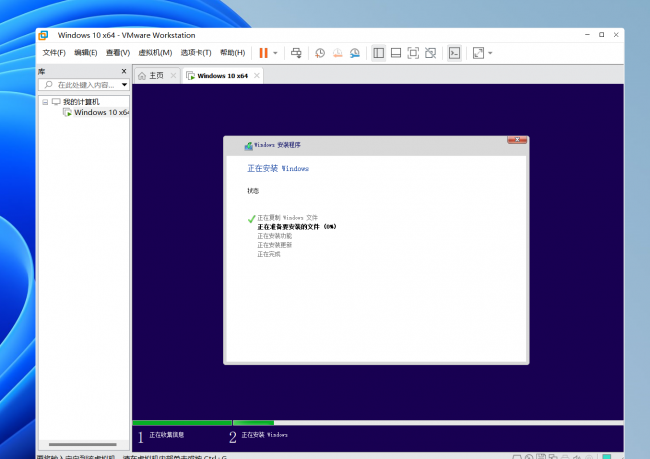
Task: Click the magnifier icon in library search
Action: (x=49, y=85)
